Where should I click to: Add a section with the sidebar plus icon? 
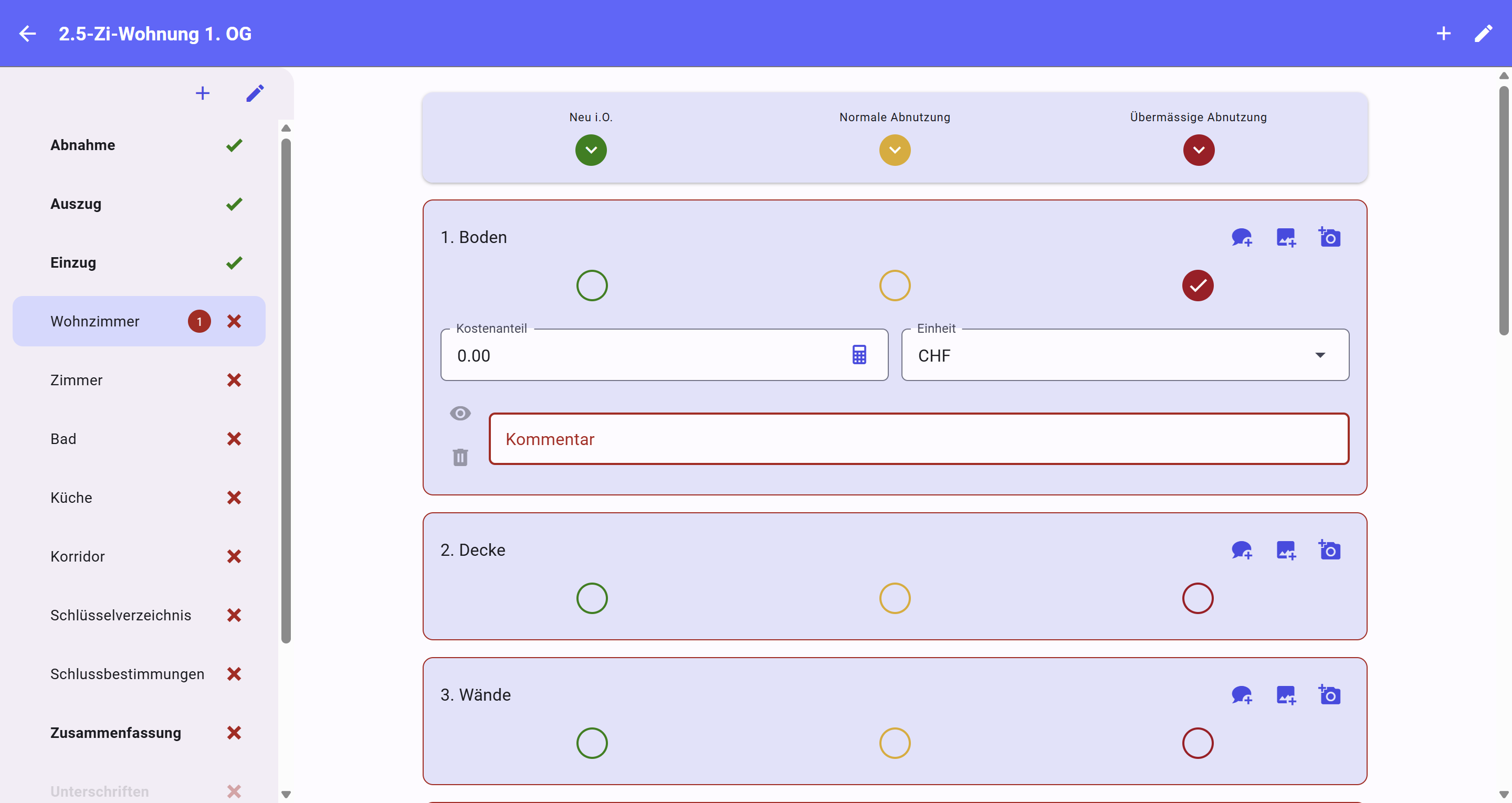click(x=203, y=93)
